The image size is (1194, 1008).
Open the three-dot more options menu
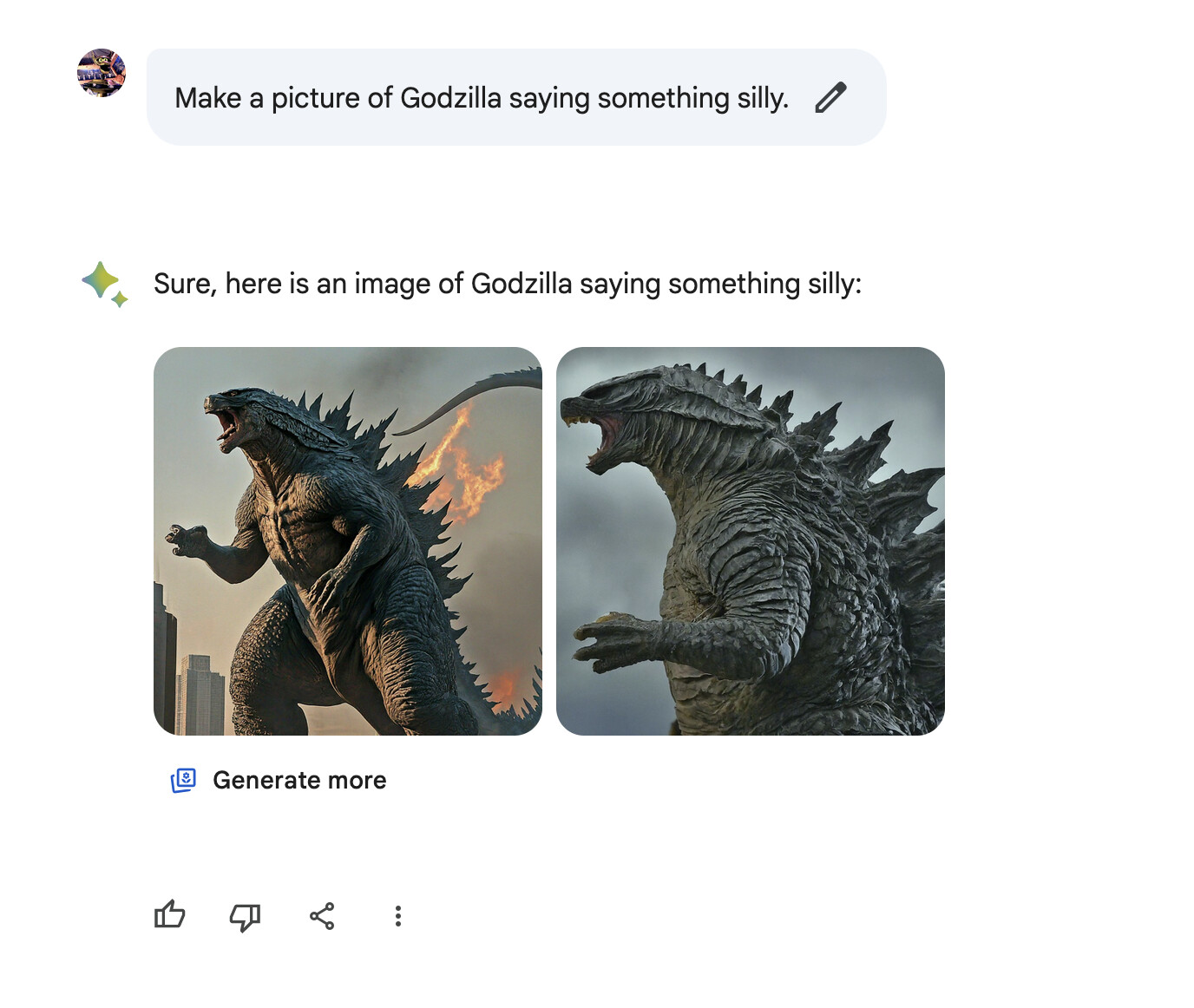[x=397, y=916]
